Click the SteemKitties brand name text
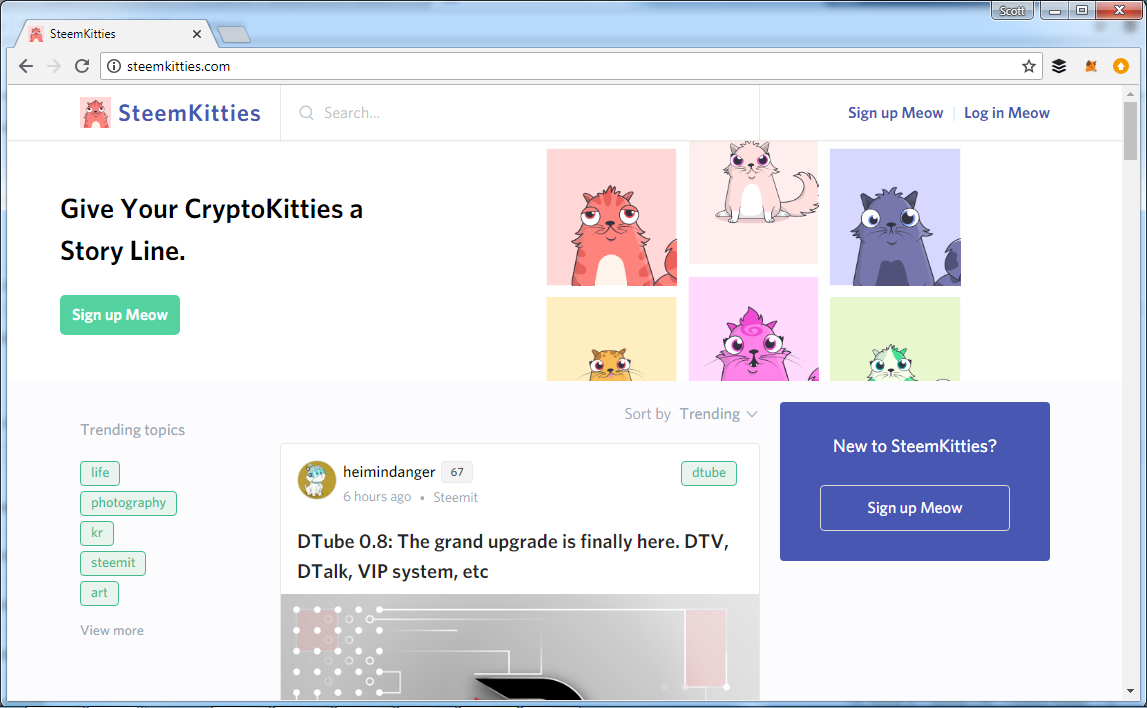The height and width of the screenshot is (708, 1147). pos(189,113)
